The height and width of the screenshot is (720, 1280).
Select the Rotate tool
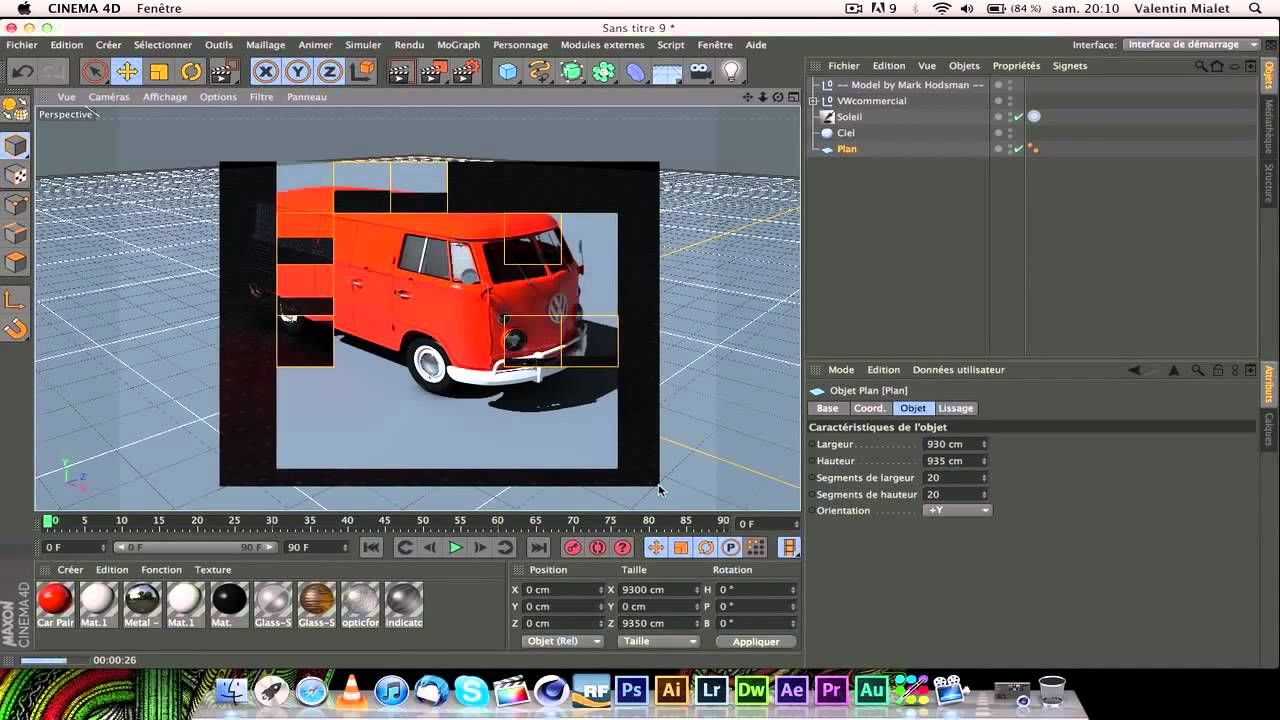(191, 71)
